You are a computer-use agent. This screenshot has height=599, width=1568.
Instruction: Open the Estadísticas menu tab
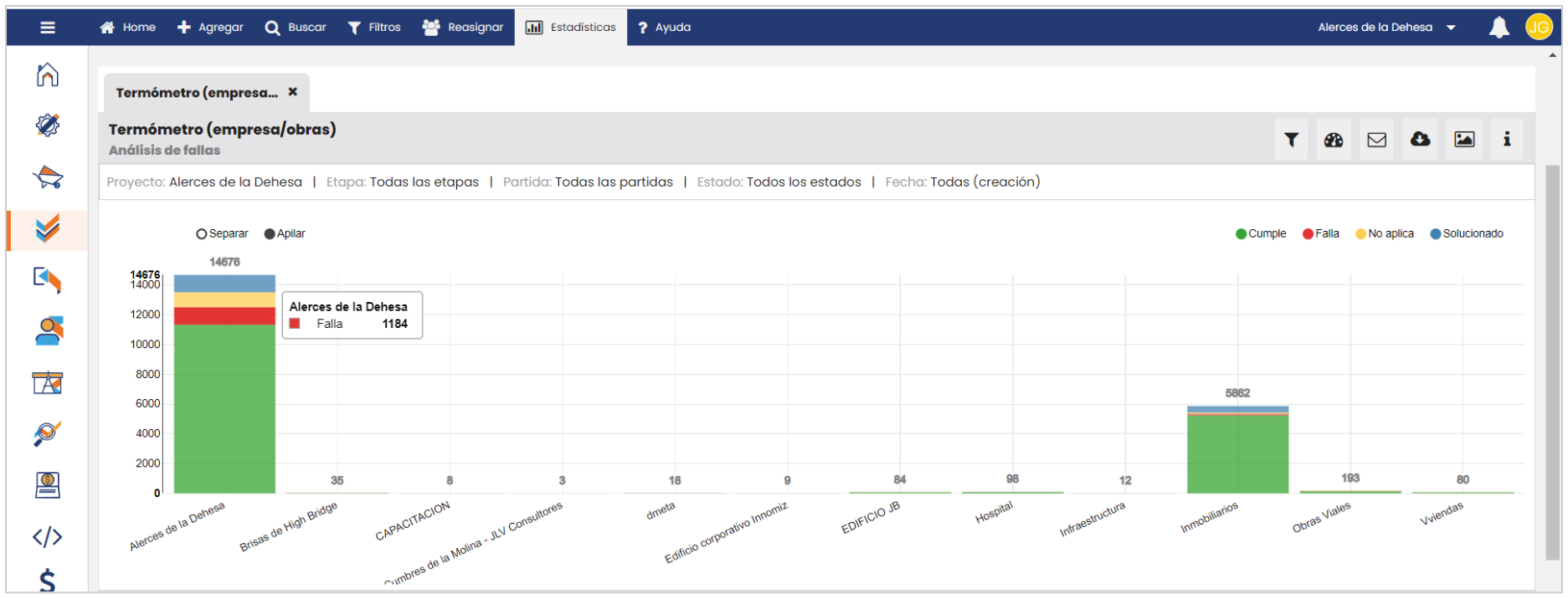pyautogui.click(x=571, y=28)
